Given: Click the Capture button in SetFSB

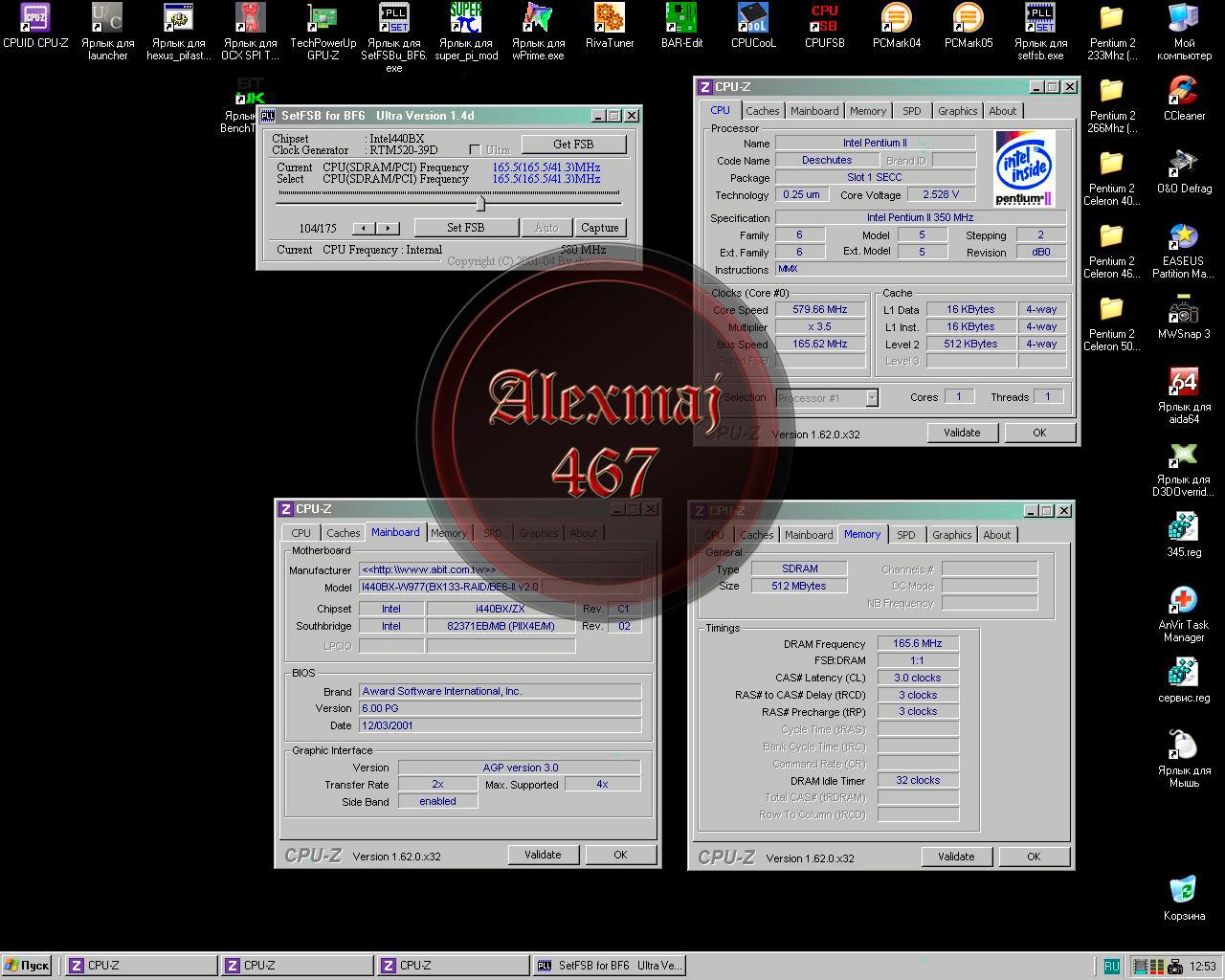Looking at the screenshot, I should coord(600,228).
